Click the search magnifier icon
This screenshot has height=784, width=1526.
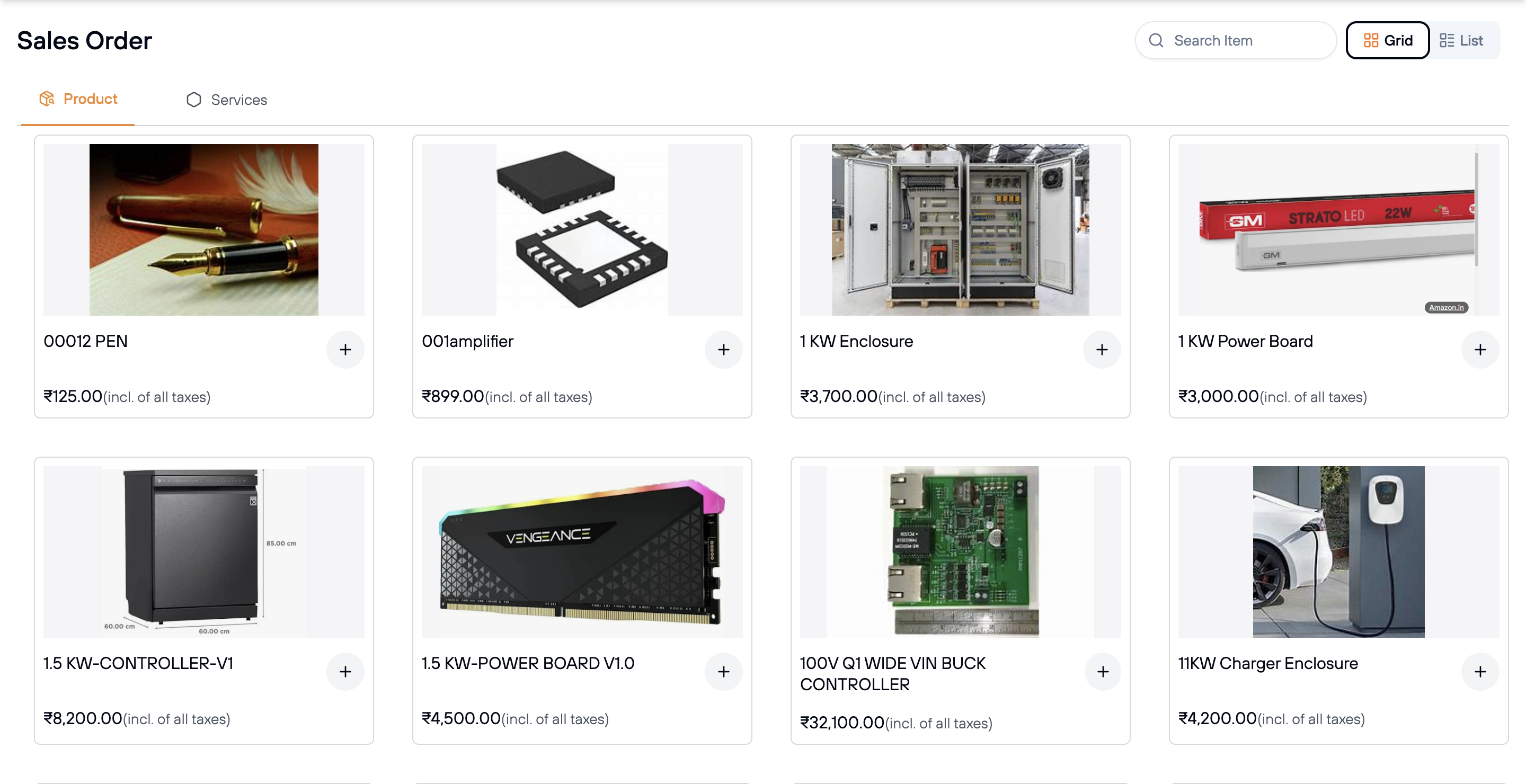(1156, 40)
